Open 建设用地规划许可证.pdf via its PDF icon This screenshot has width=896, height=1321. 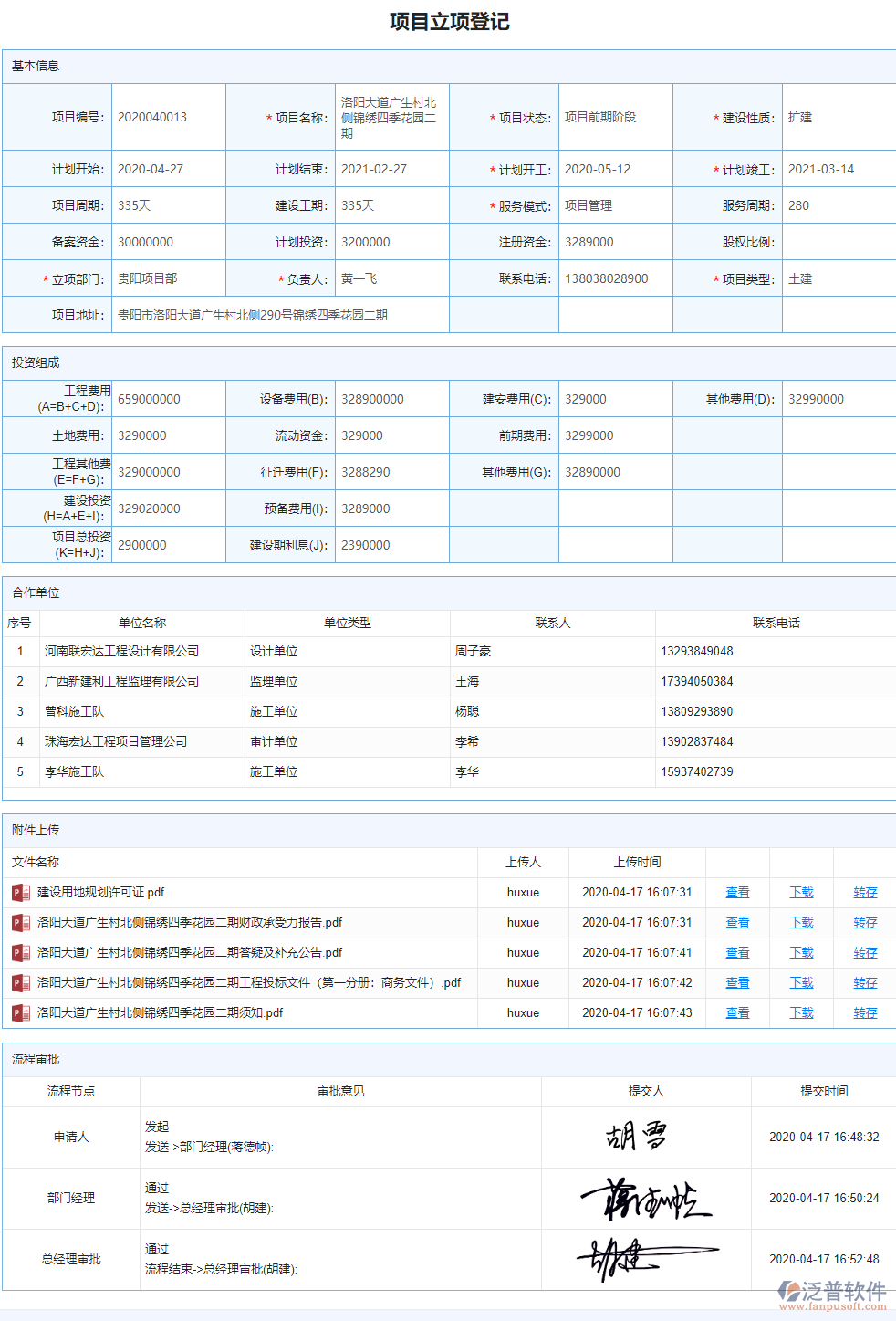click(x=19, y=892)
